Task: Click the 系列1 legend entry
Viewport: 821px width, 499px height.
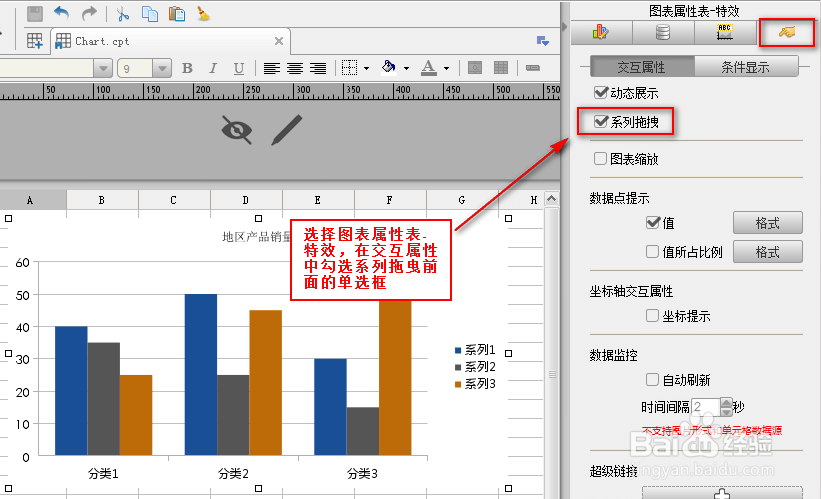Action: point(475,350)
